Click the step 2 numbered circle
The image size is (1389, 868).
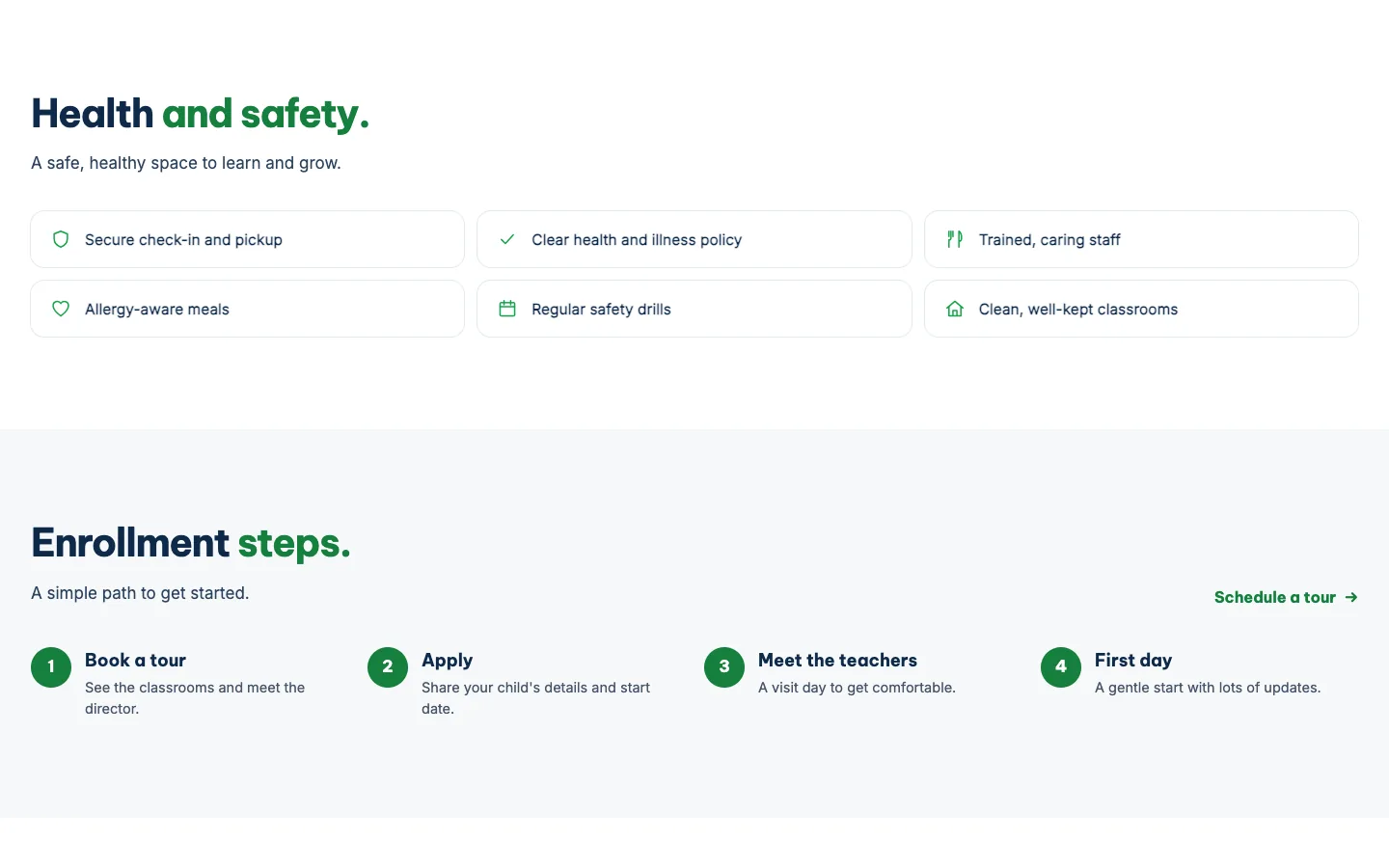[388, 666]
